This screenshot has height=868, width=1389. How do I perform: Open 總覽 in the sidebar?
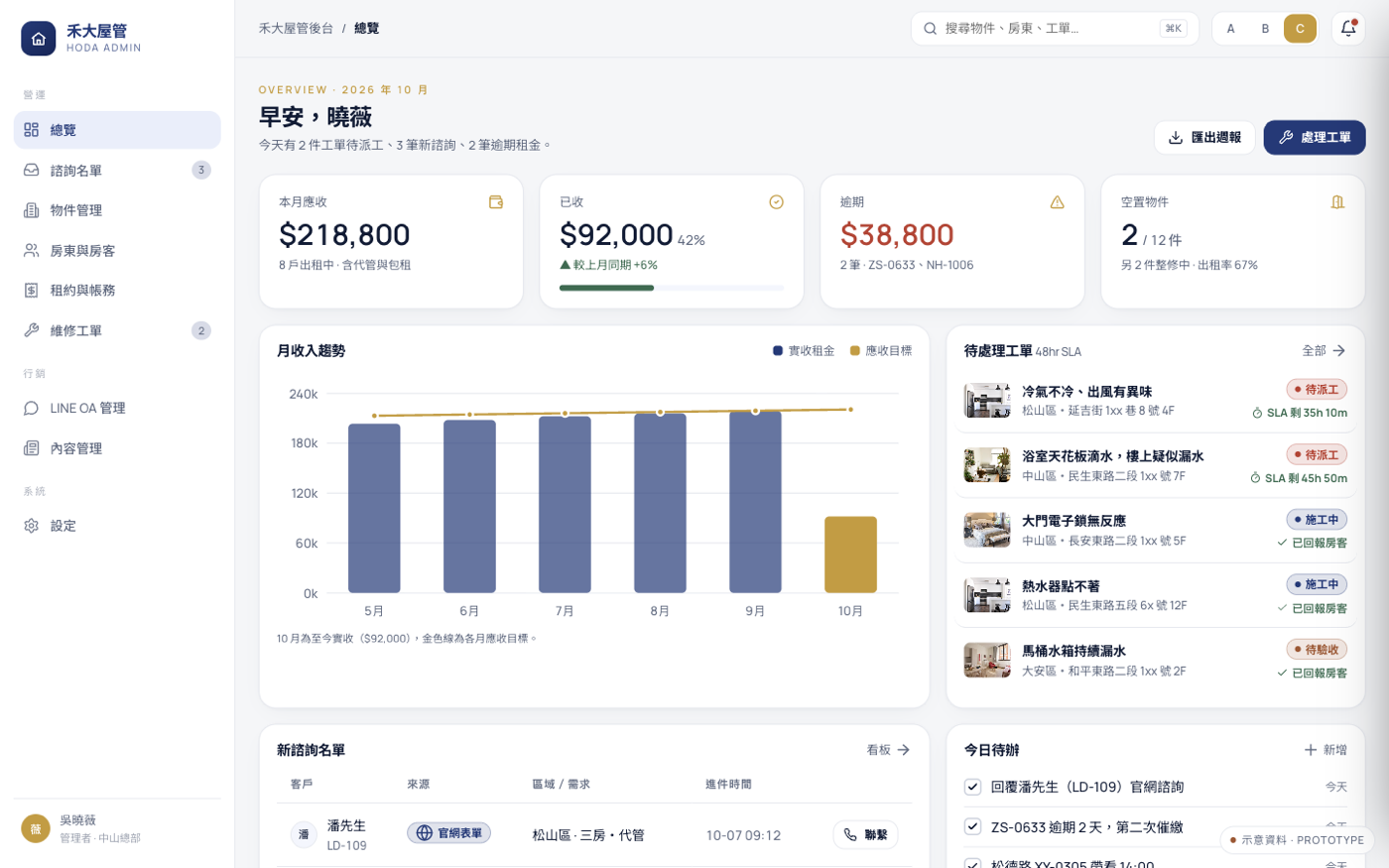(x=117, y=130)
